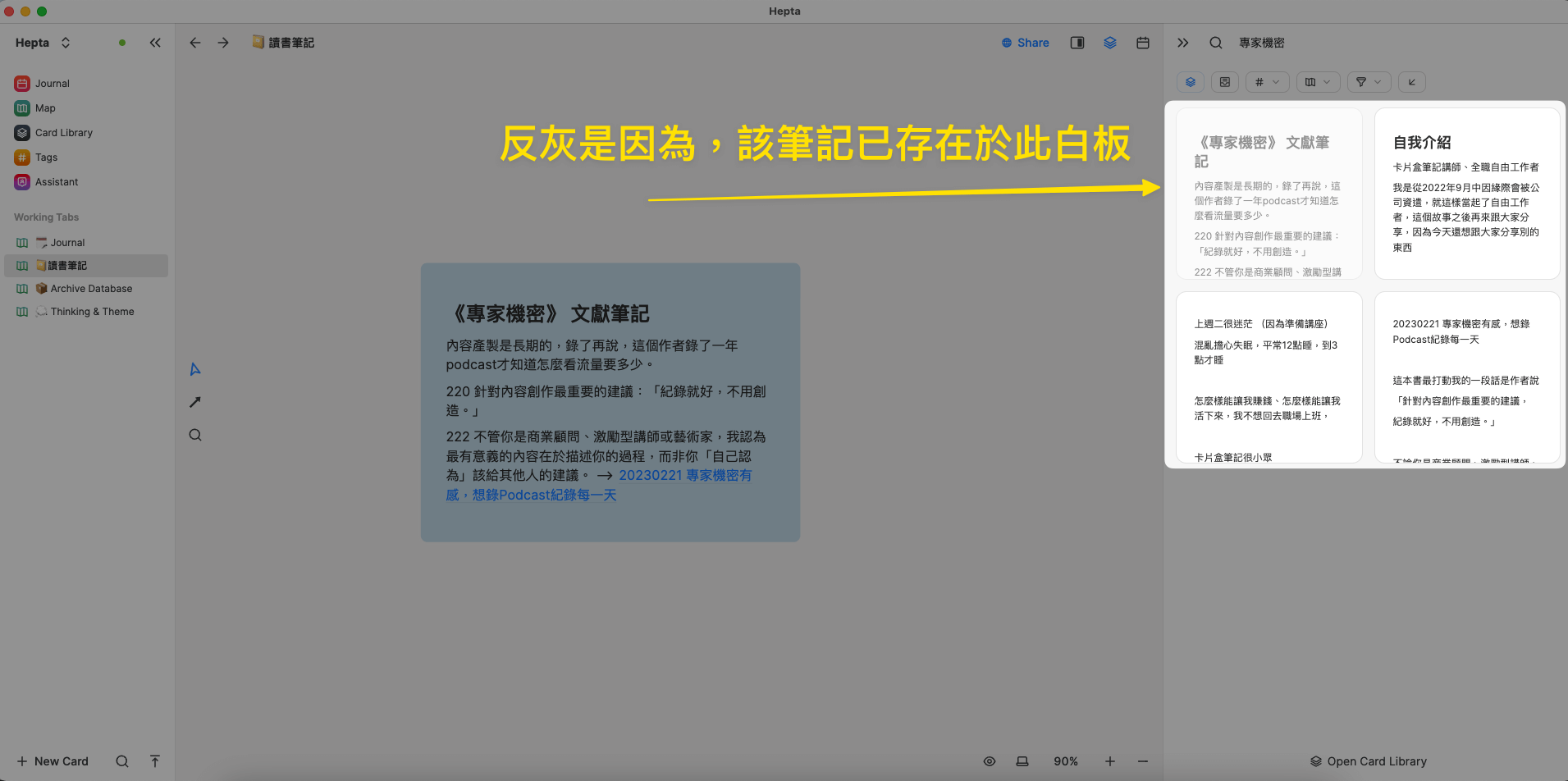Click the card library layers icon in toolbar
Screen dimensions: 1568x781
tap(1109, 43)
